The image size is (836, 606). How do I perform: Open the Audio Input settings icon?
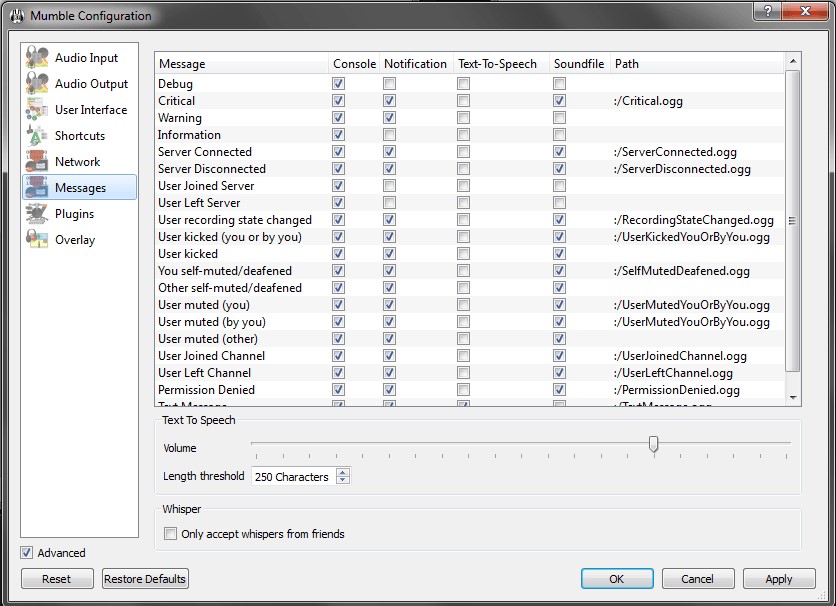(37, 58)
